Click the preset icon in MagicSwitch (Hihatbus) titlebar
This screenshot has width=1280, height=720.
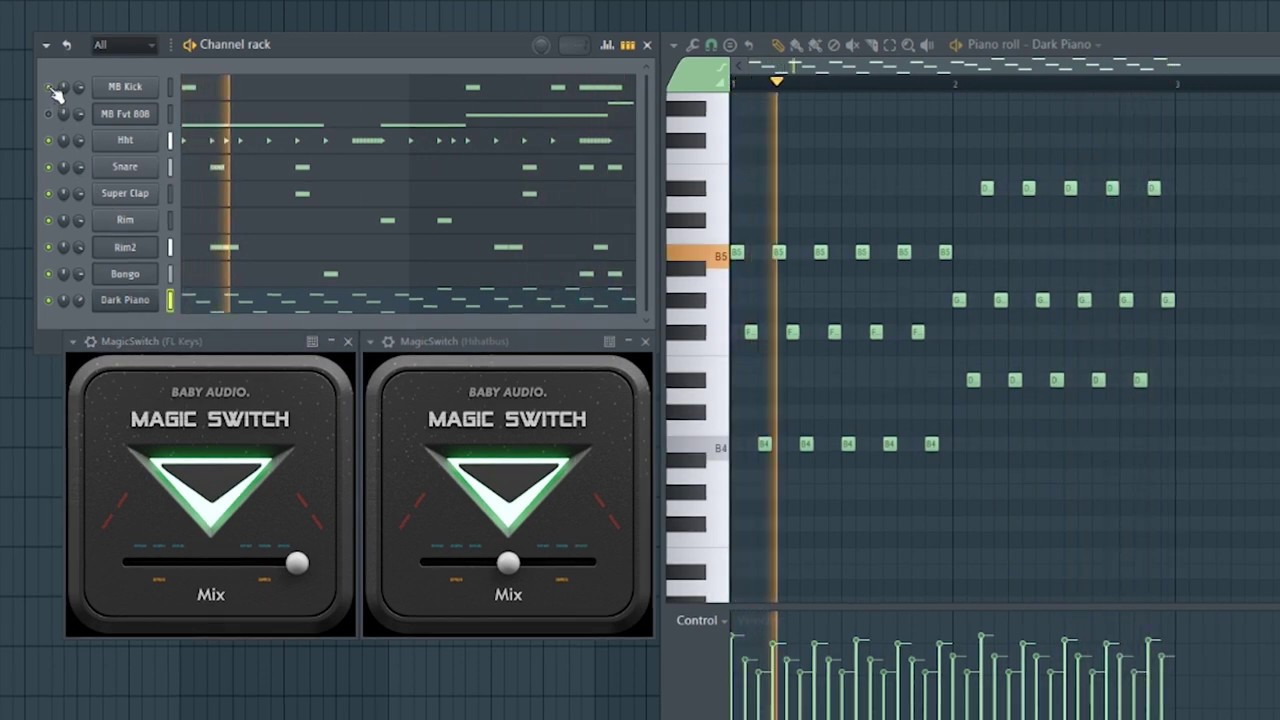click(609, 342)
